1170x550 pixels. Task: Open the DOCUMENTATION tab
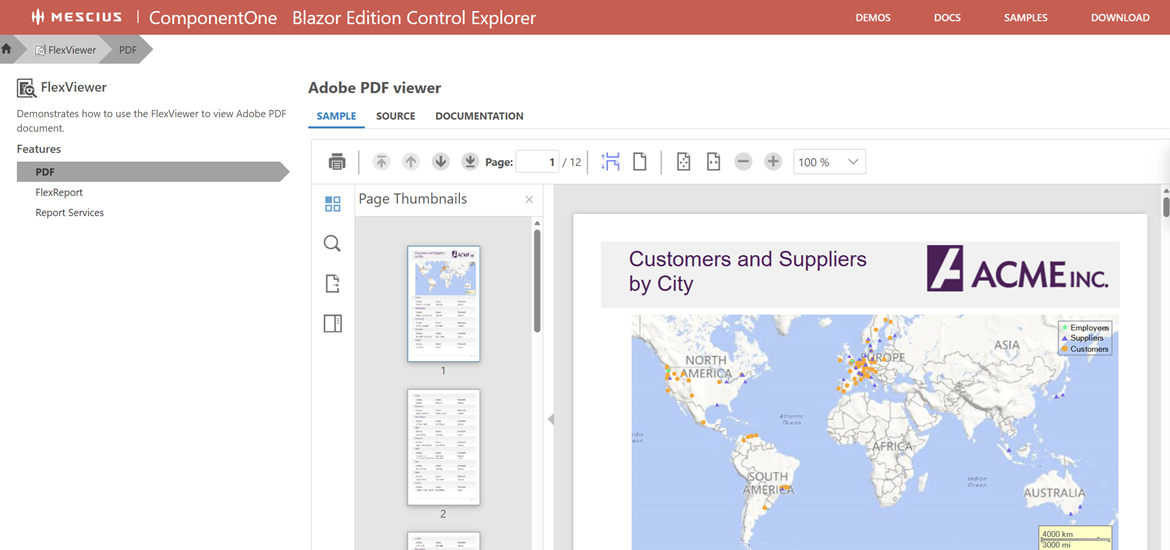[479, 116]
